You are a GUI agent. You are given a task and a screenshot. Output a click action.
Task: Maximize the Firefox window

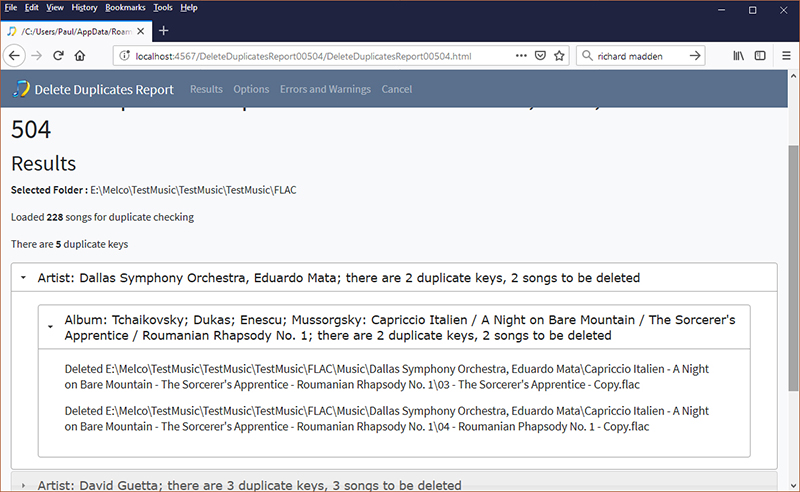pyautogui.click(x=753, y=10)
